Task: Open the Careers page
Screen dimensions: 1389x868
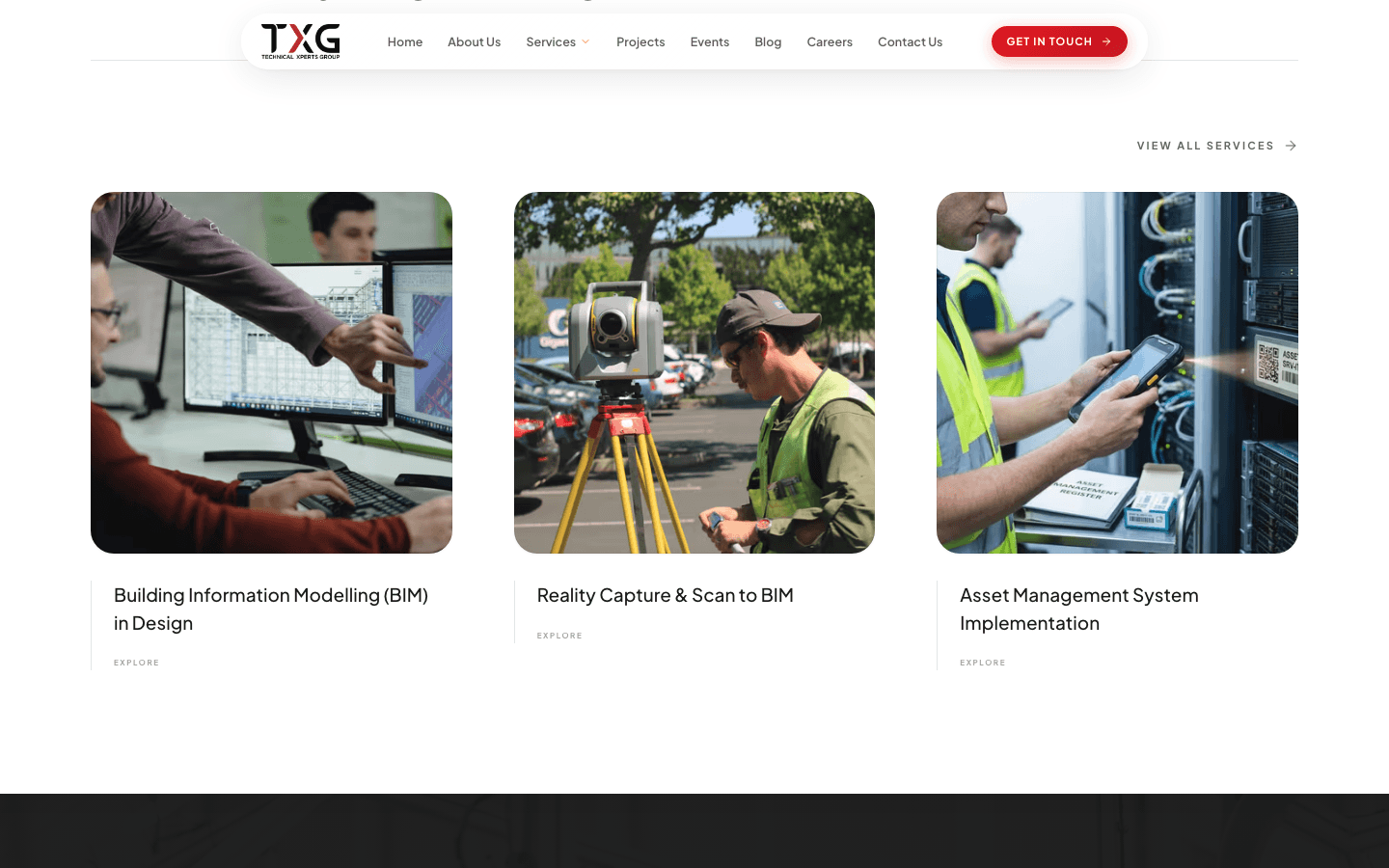Action: pos(830,41)
